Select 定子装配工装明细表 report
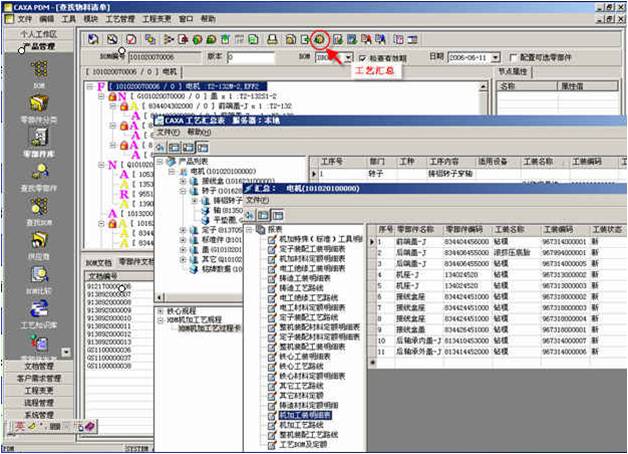This screenshot has height=454, width=628. coord(312,249)
